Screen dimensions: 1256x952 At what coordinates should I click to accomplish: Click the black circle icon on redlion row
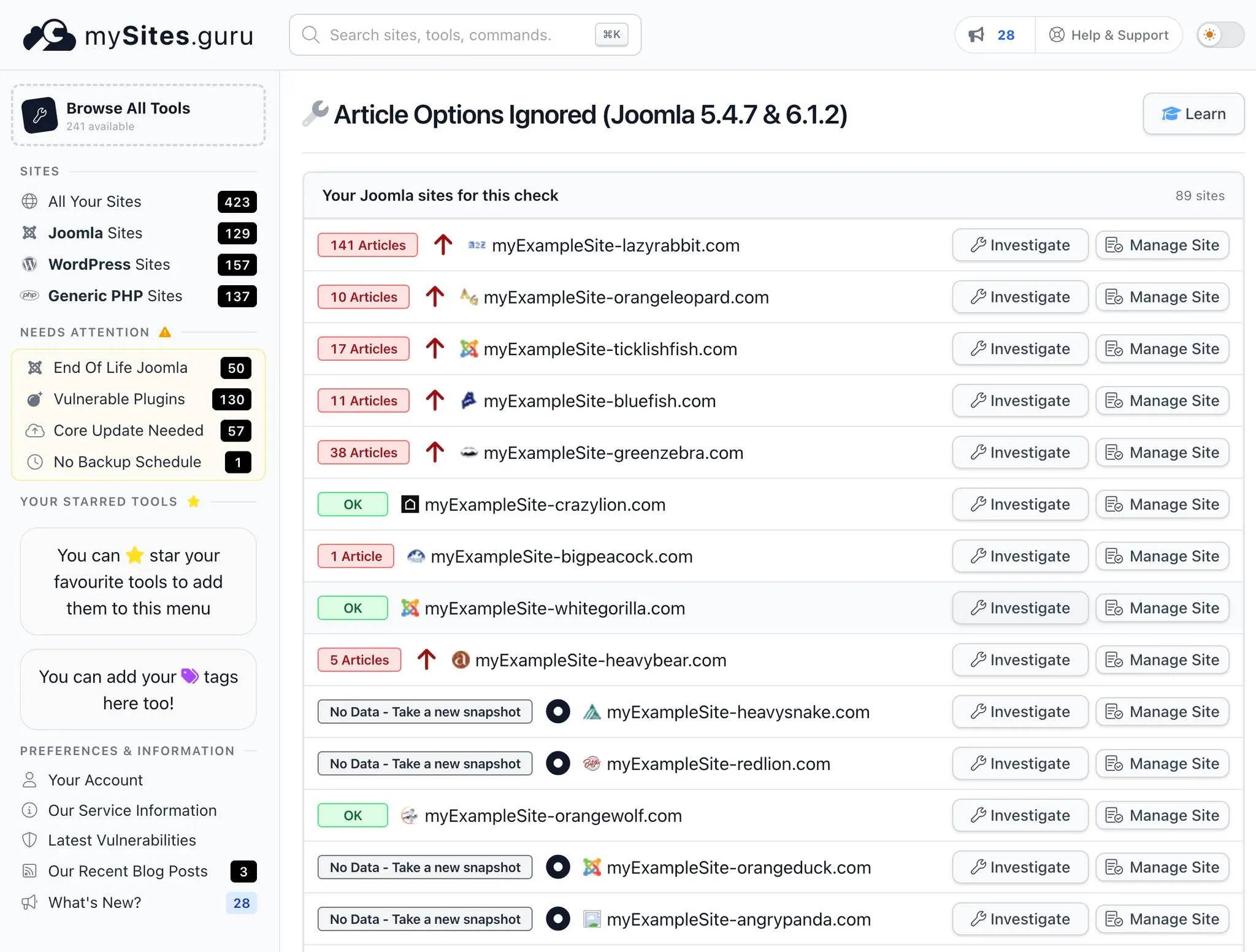pyautogui.click(x=558, y=764)
